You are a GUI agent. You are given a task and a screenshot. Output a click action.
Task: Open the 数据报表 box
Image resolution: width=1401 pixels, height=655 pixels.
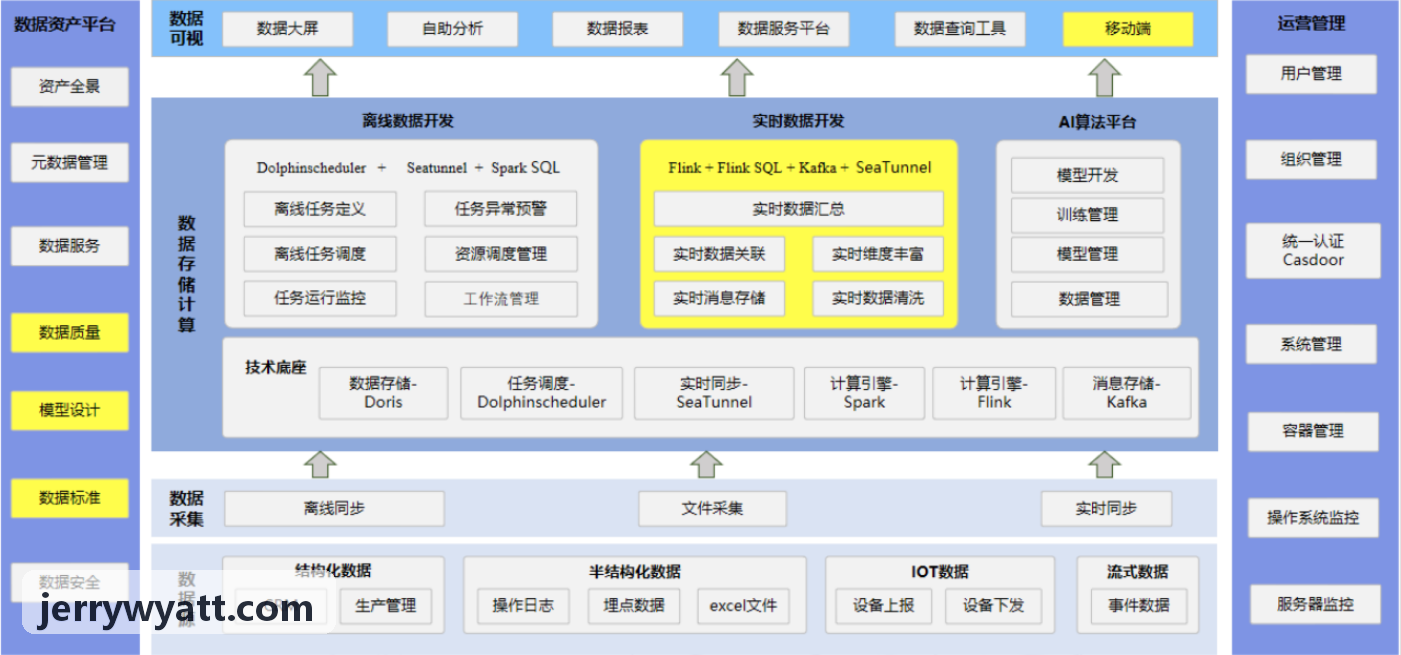pyautogui.click(x=618, y=29)
